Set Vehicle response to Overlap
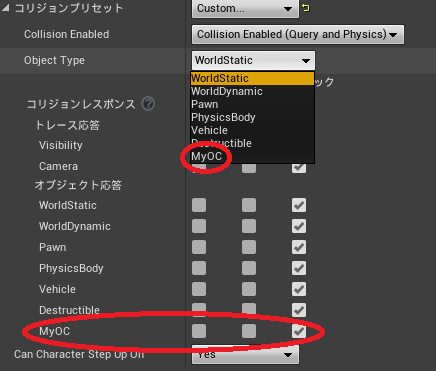436x371 pixels. [249, 289]
